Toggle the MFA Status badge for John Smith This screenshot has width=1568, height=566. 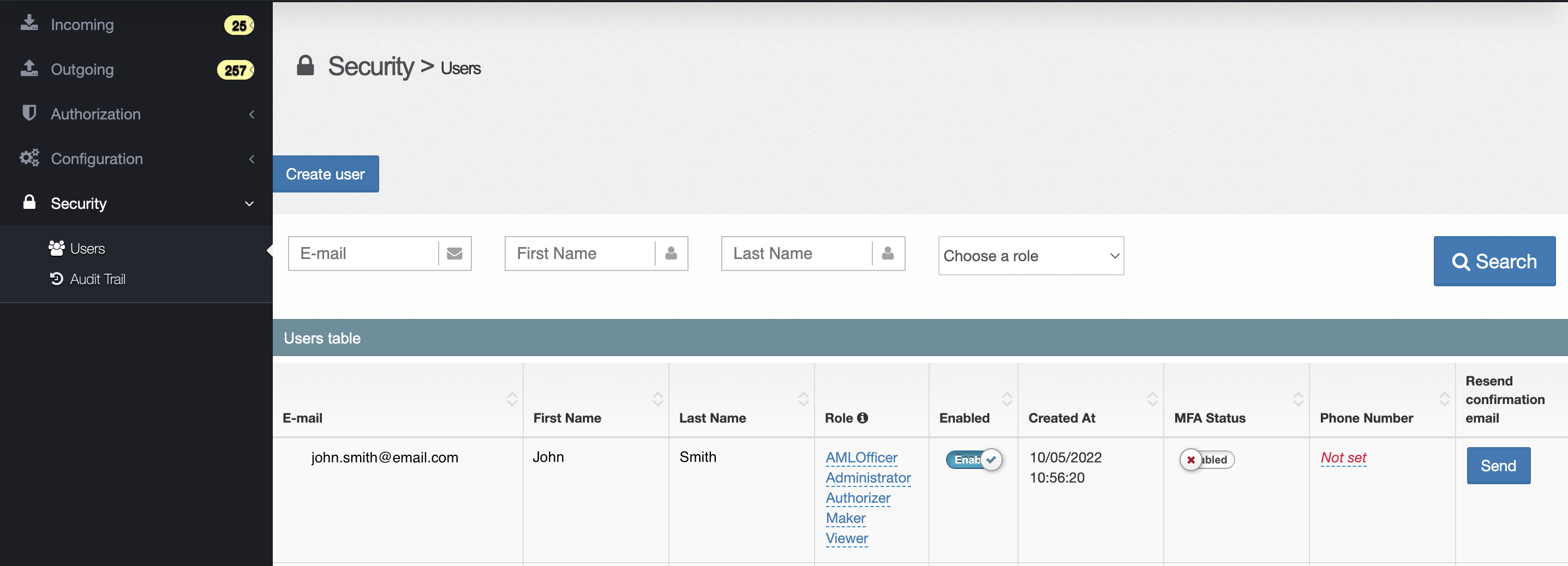point(1207,460)
